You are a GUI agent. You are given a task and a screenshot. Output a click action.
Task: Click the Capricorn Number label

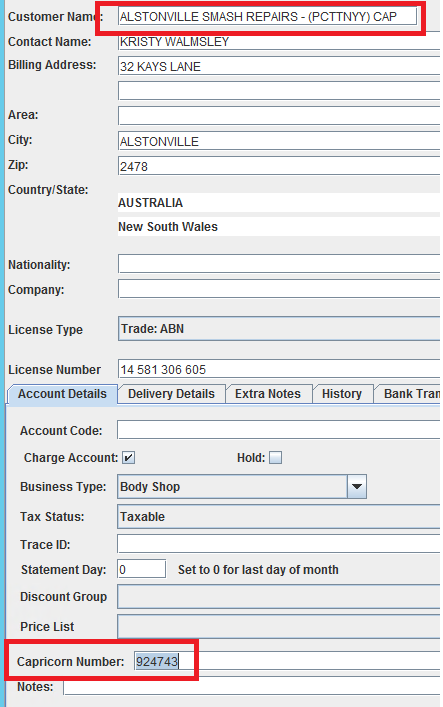point(70,661)
